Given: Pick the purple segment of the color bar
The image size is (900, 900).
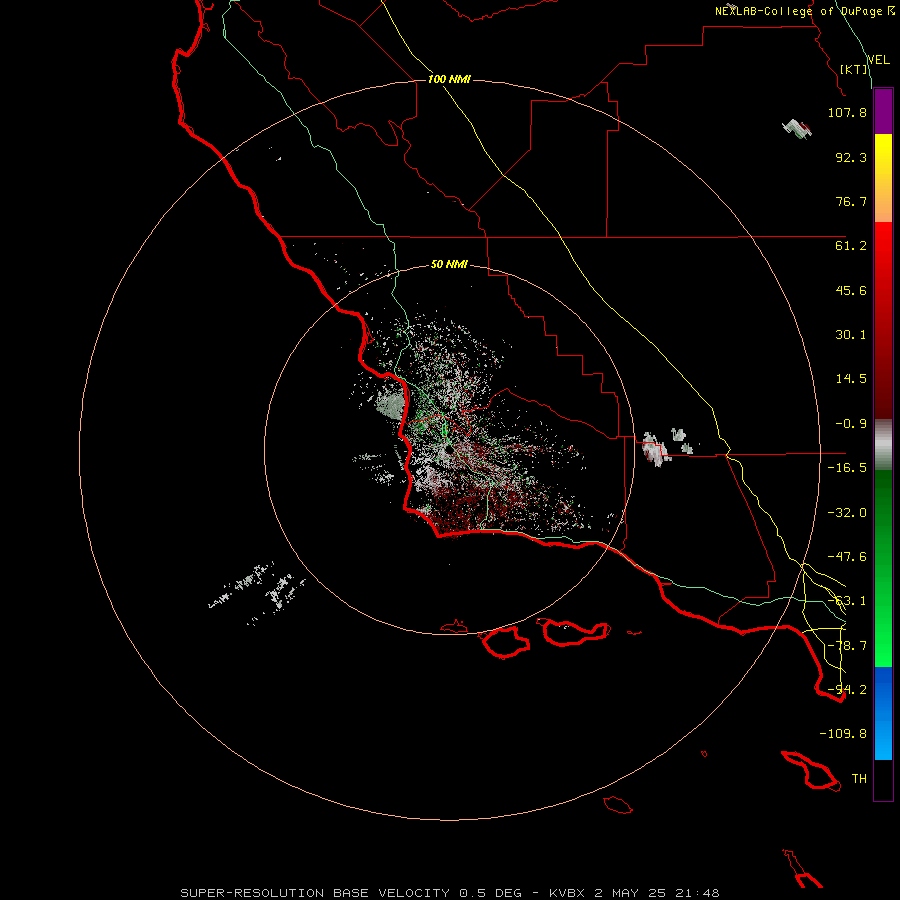Looking at the screenshot, I should [883, 111].
